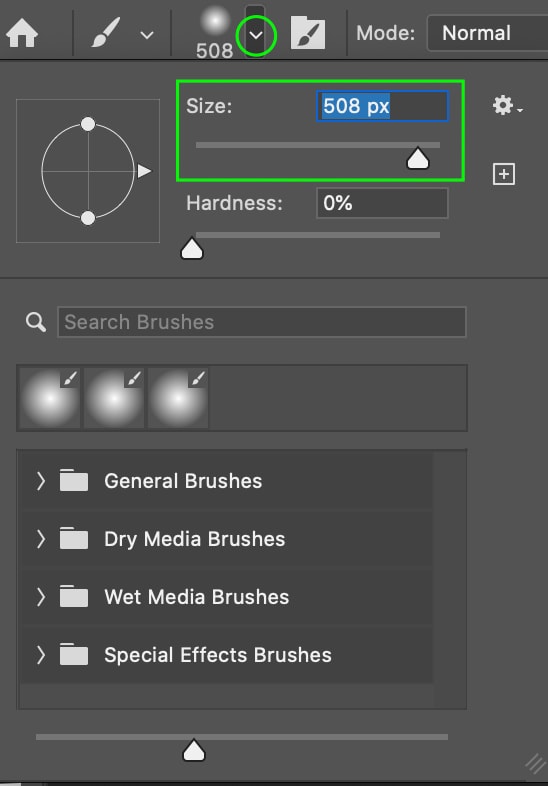Go to the Home screen icon

[x=22, y=34]
